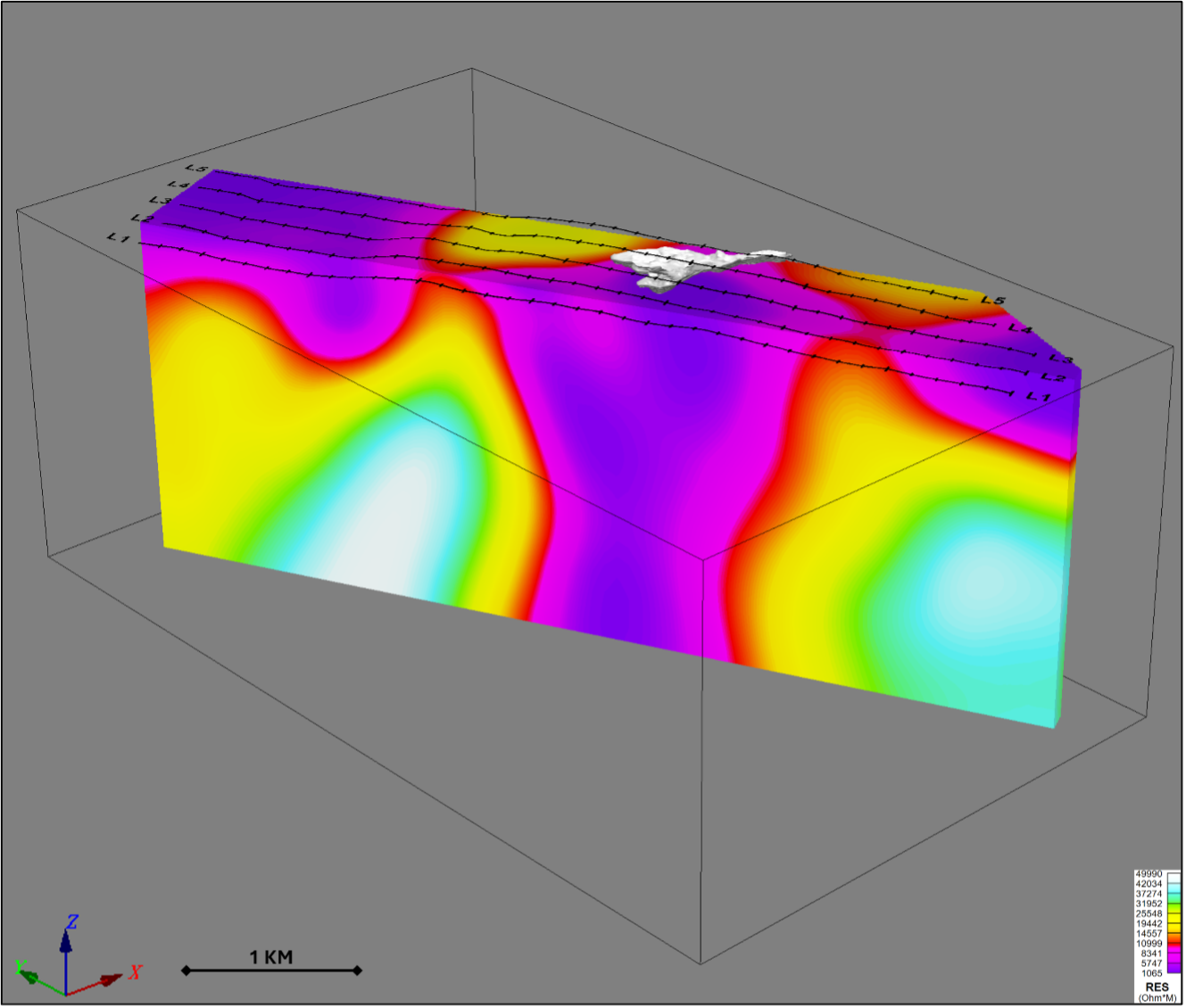Select the L1 label at left end

(x=119, y=238)
